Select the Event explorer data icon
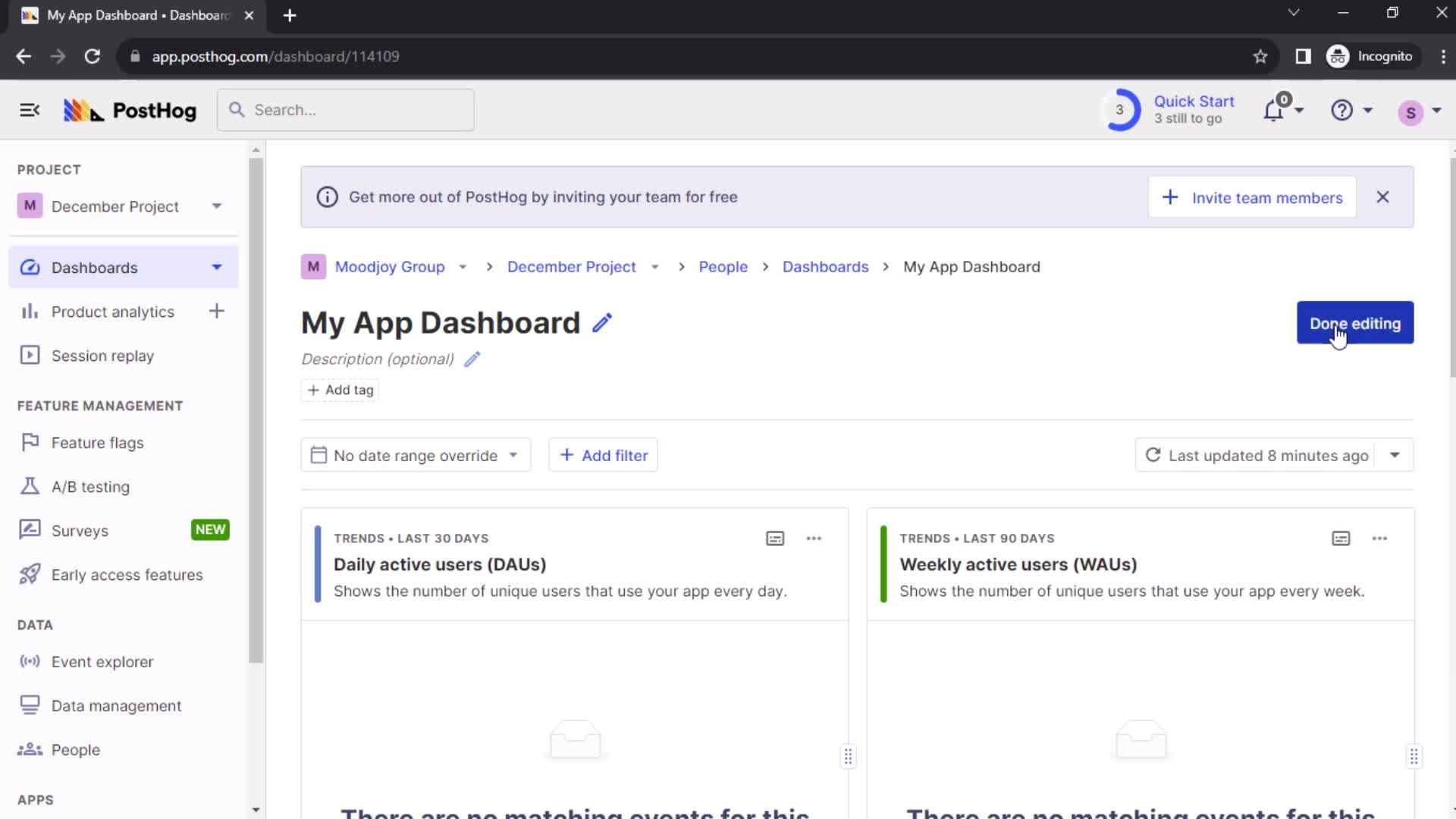The width and height of the screenshot is (1456, 819). coord(30,661)
